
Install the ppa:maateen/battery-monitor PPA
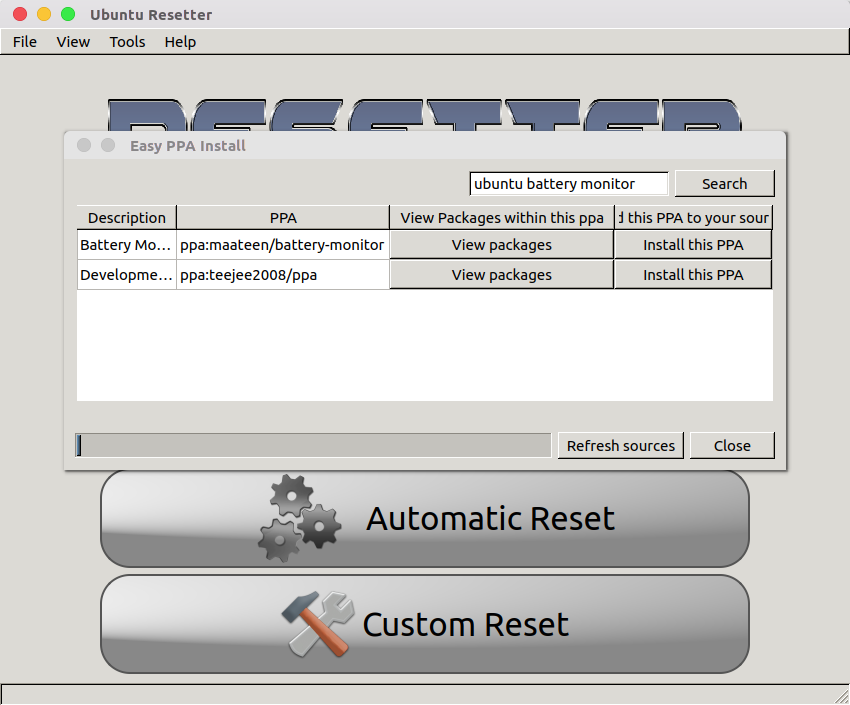pyautogui.click(x=693, y=245)
